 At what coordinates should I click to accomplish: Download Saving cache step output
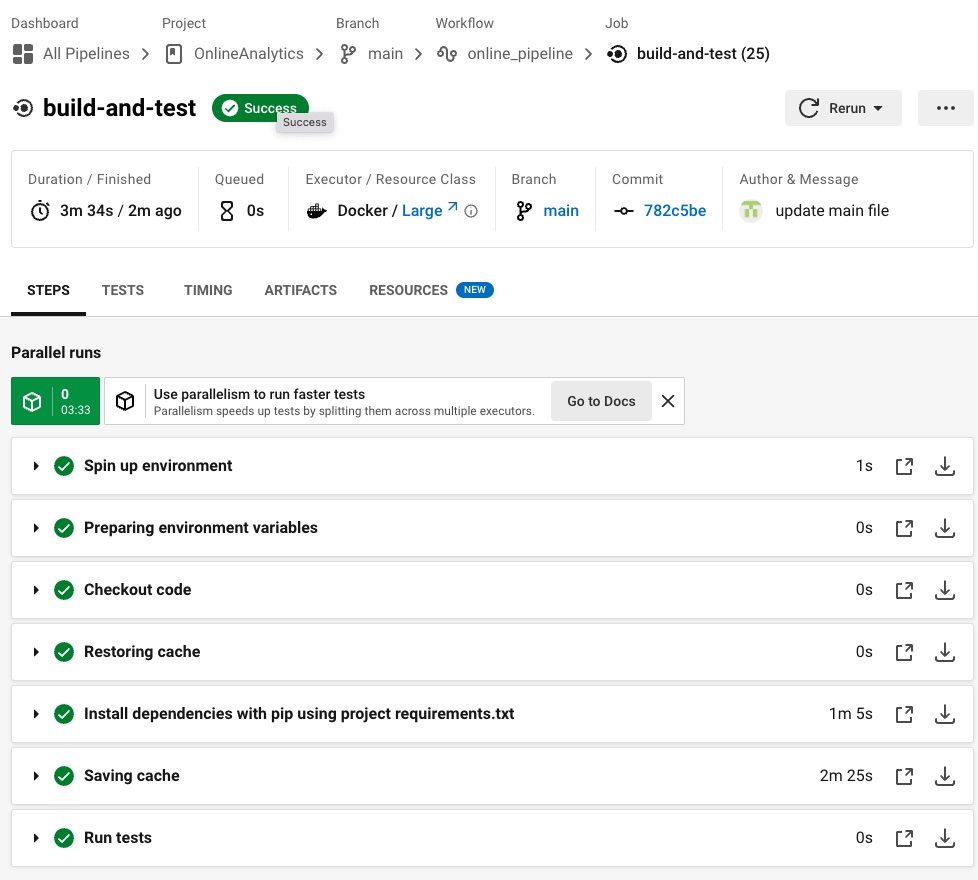click(x=945, y=776)
